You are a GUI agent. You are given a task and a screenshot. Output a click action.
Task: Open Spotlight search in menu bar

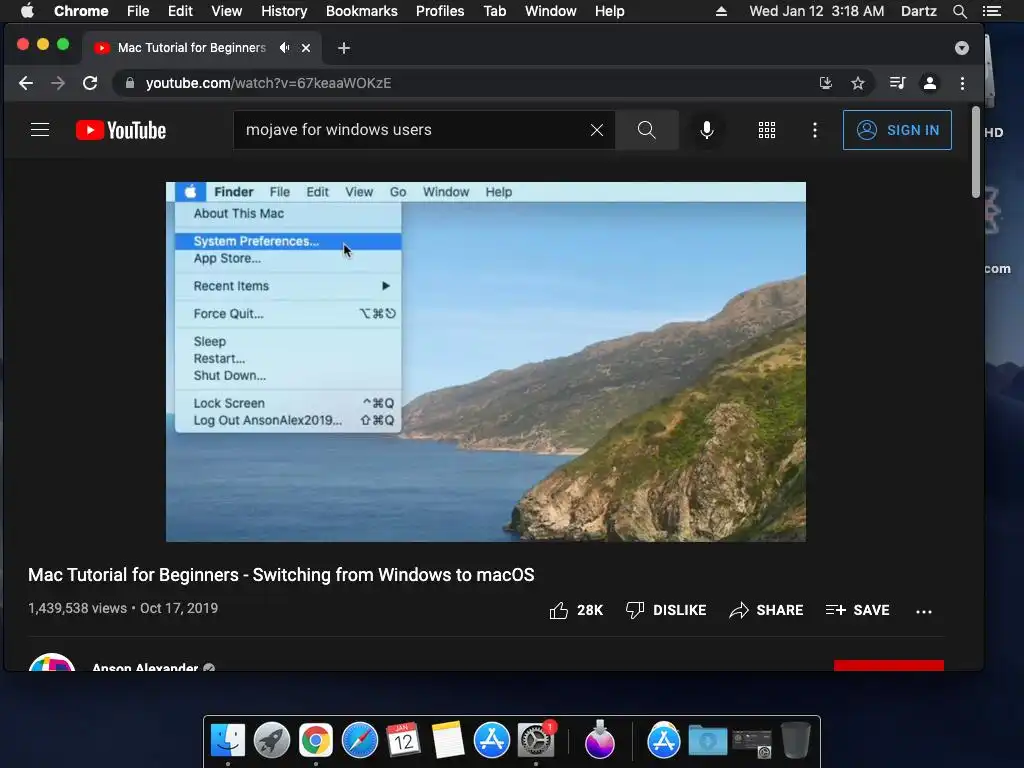click(x=959, y=11)
